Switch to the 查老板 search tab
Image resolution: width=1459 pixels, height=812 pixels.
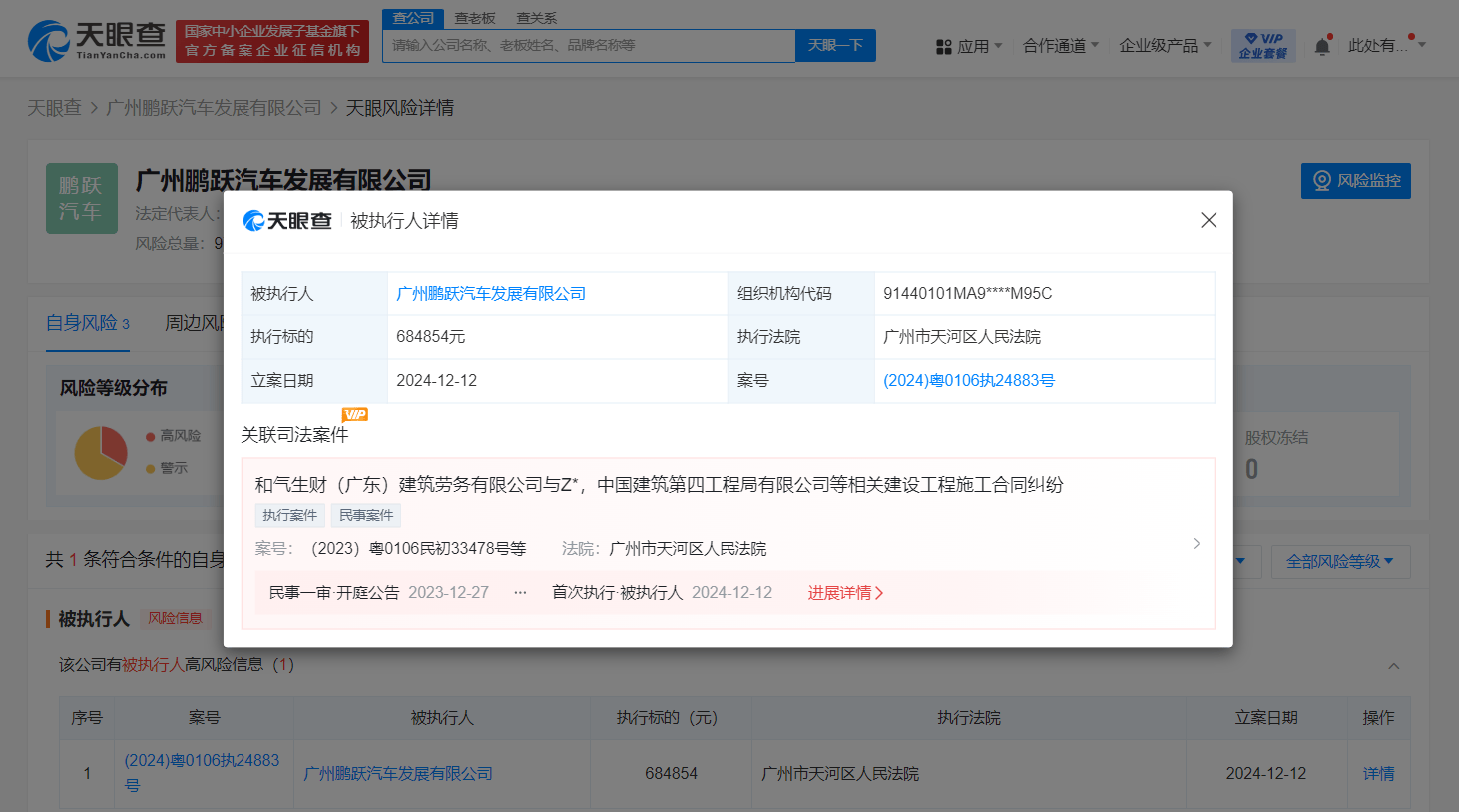tap(475, 18)
